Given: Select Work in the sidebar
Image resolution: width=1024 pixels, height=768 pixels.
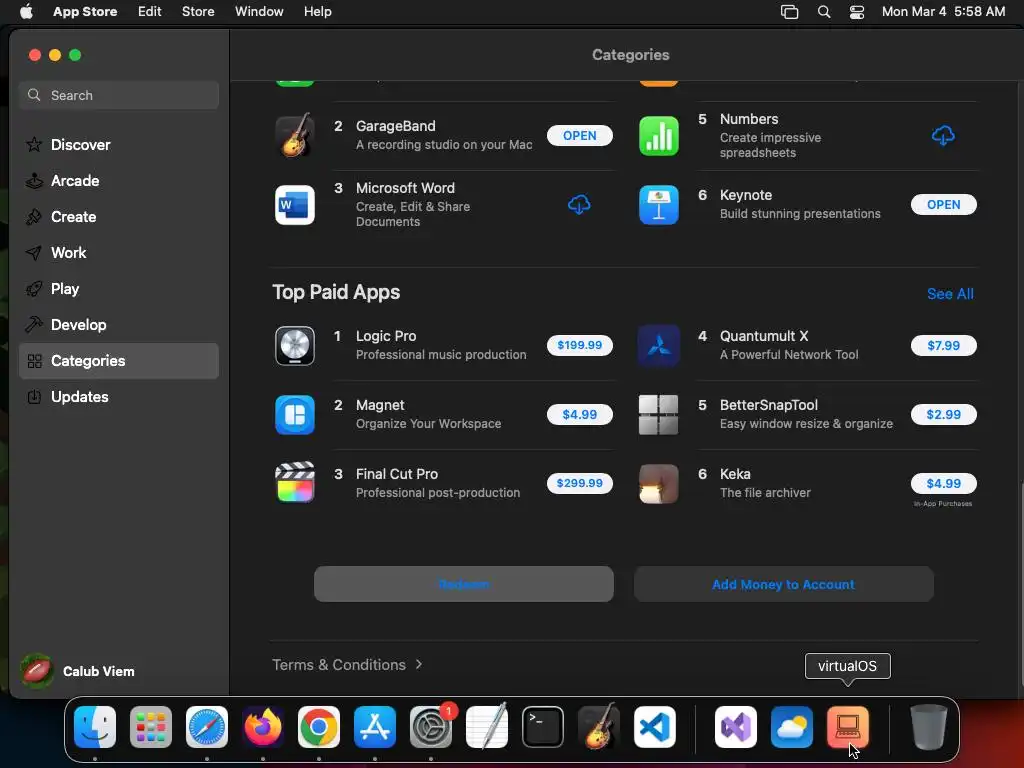Looking at the screenshot, I should (x=119, y=253).
